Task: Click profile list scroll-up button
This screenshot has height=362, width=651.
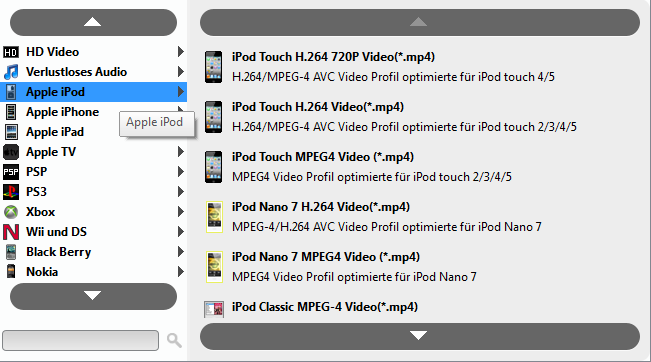Action: (420, 22)
